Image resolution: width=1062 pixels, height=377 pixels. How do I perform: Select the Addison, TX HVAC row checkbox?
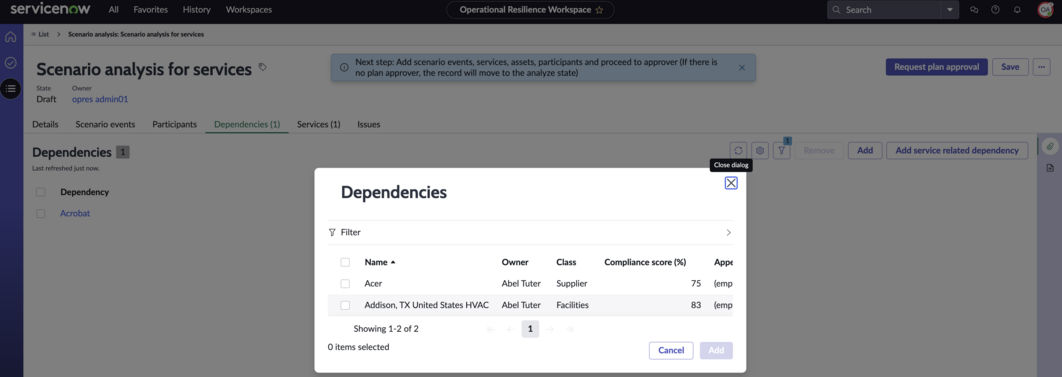(345, 305)
